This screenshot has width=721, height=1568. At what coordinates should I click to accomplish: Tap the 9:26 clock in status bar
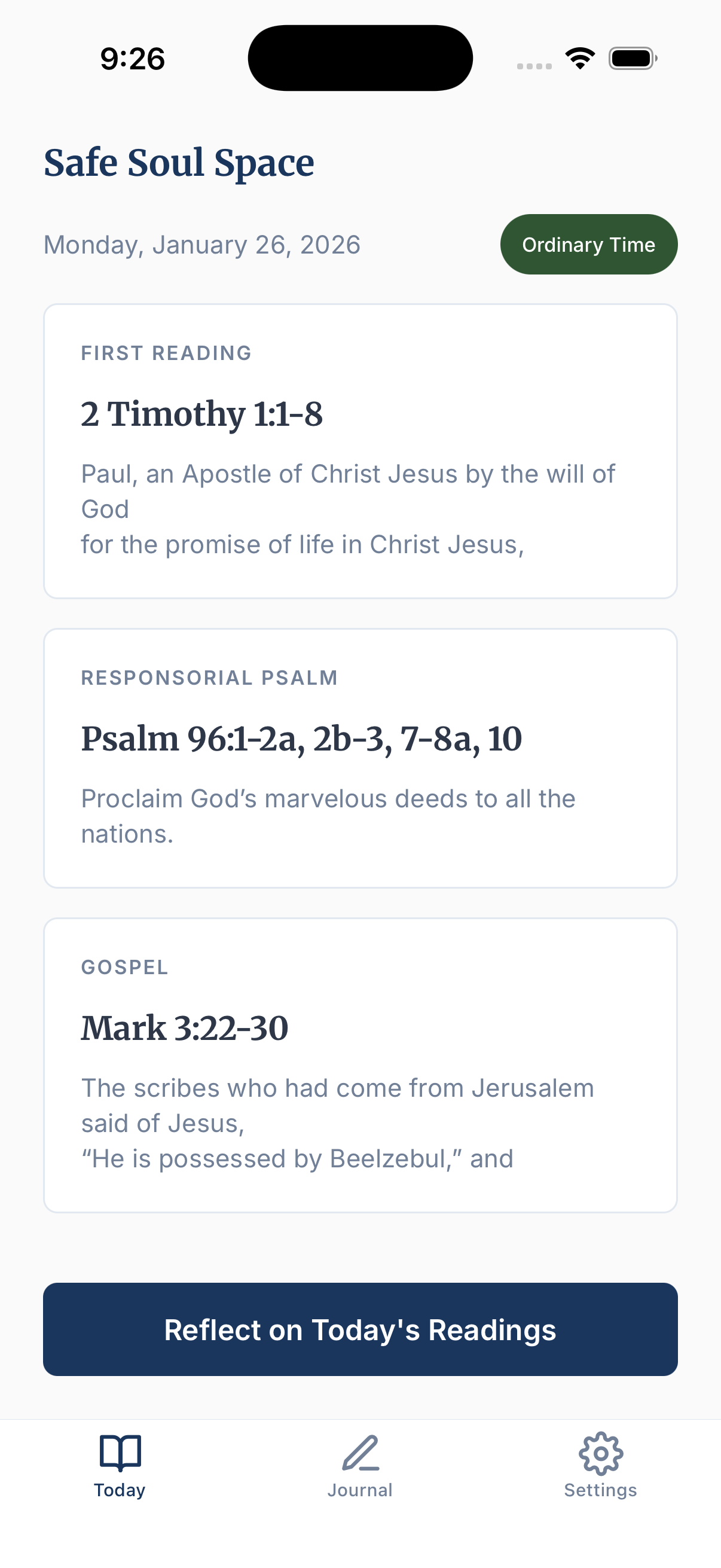click(x=133, y=59)
